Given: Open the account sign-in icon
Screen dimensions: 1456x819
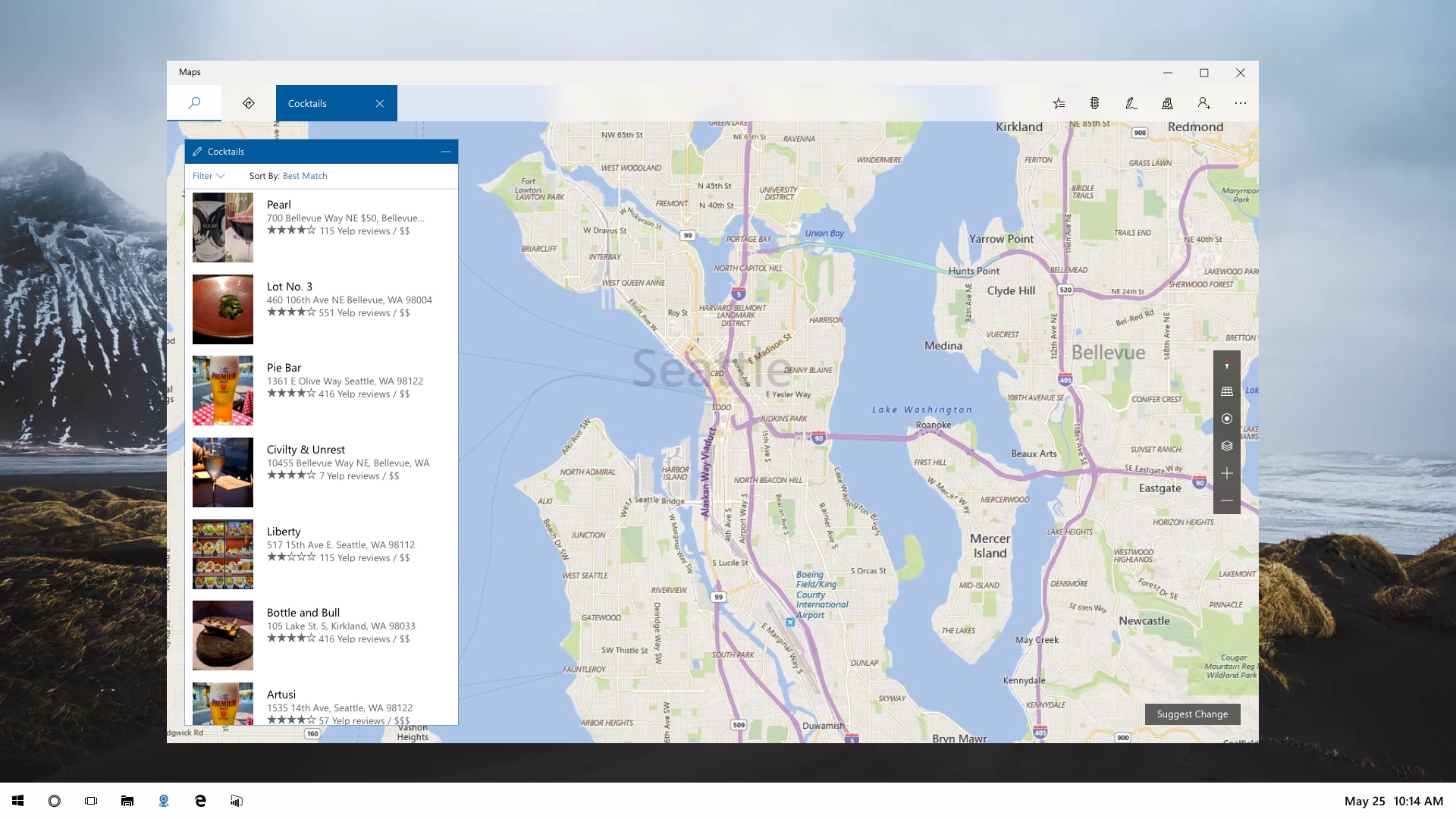Looking at the screenshot, I should (1204, 103).
